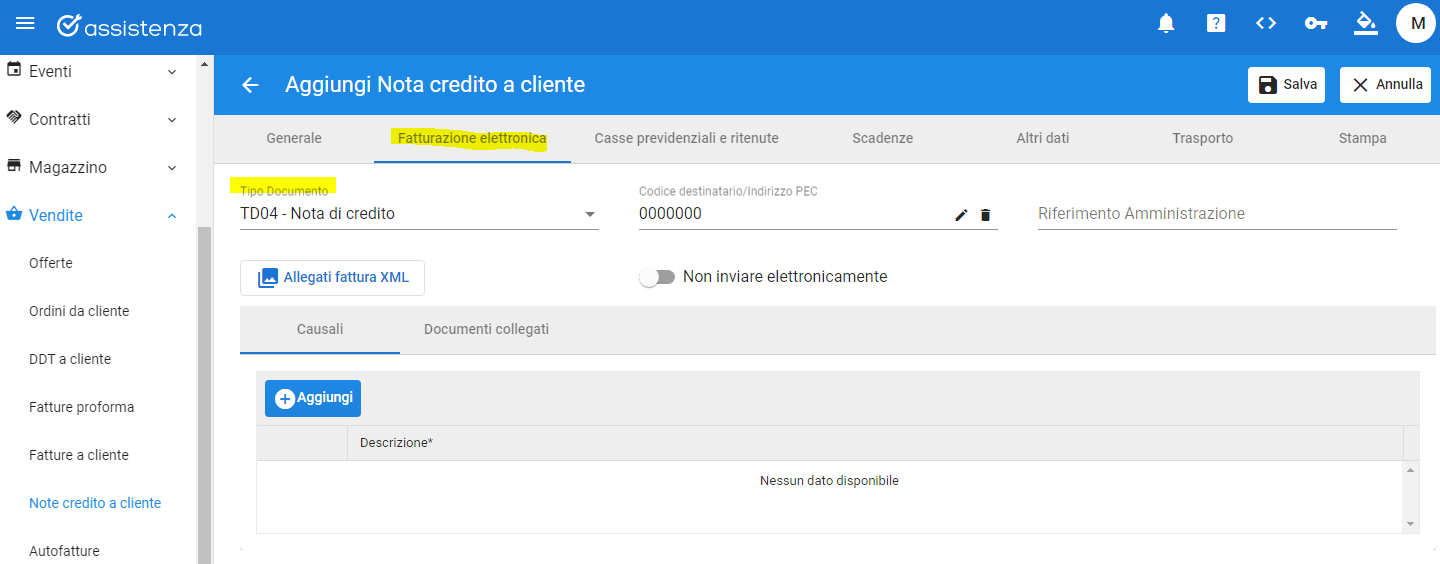Click the Riferimento Amministrazione field
Viewport: 1440px width, 564px height.
1217,214
